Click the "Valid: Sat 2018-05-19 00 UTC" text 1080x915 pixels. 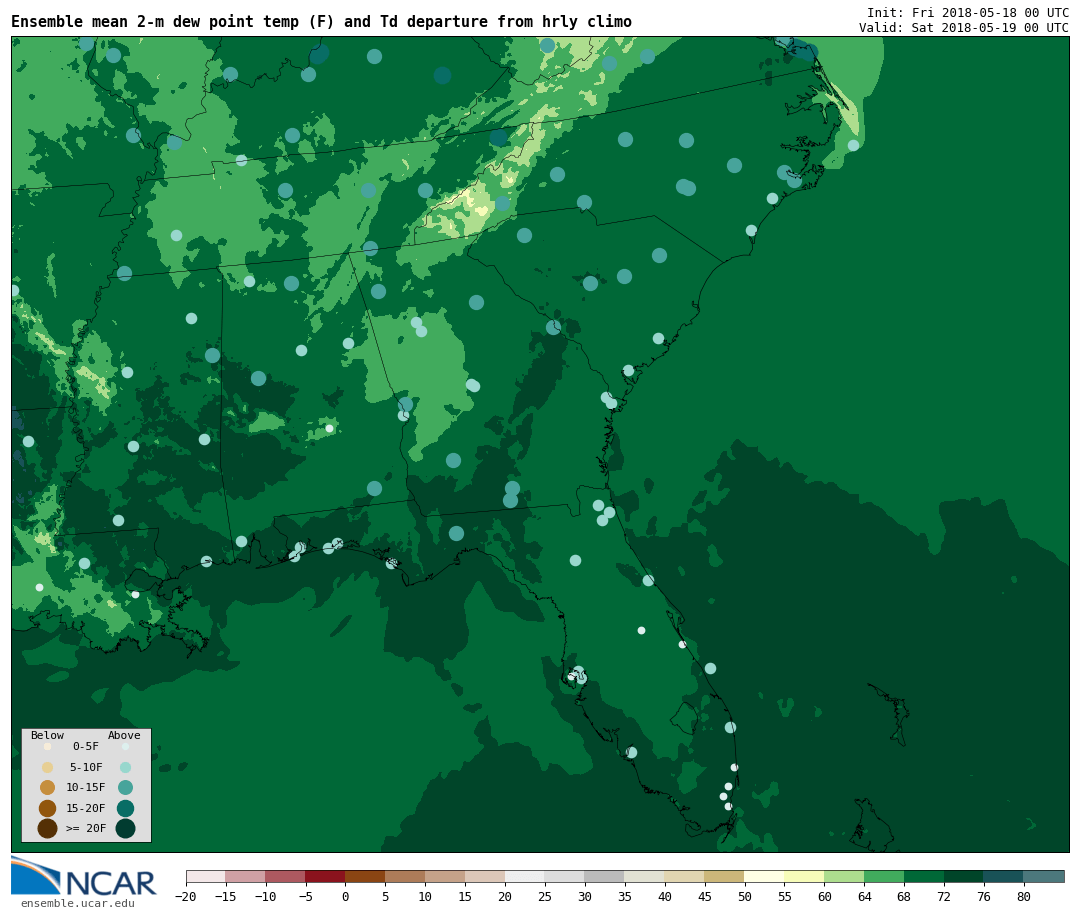pyautogui.click(x=964, y=28)
